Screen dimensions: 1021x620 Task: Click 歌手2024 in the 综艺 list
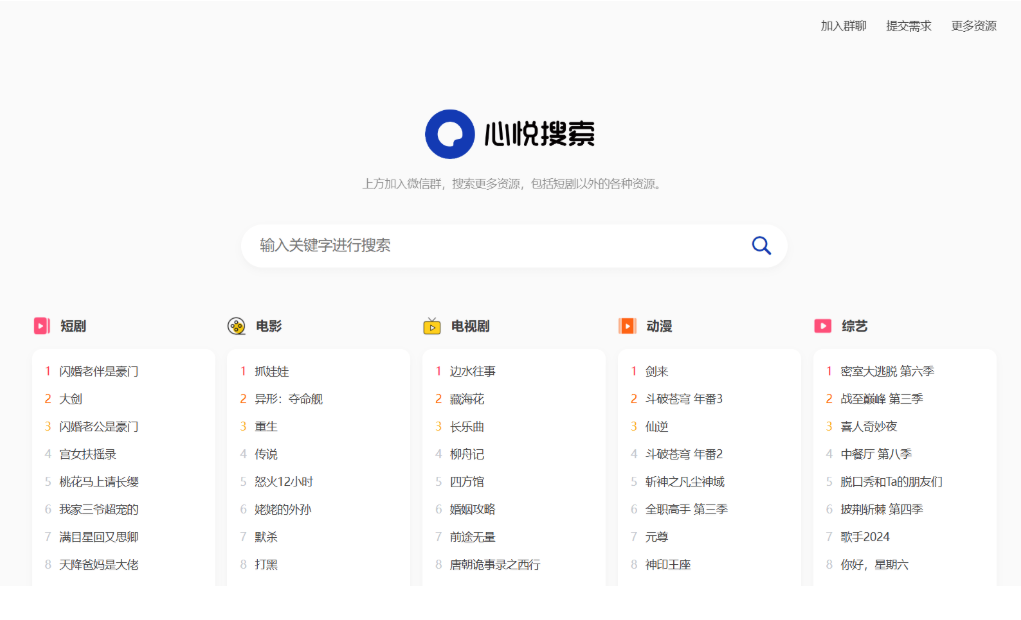pyautogui.click(x=865, y=537)
